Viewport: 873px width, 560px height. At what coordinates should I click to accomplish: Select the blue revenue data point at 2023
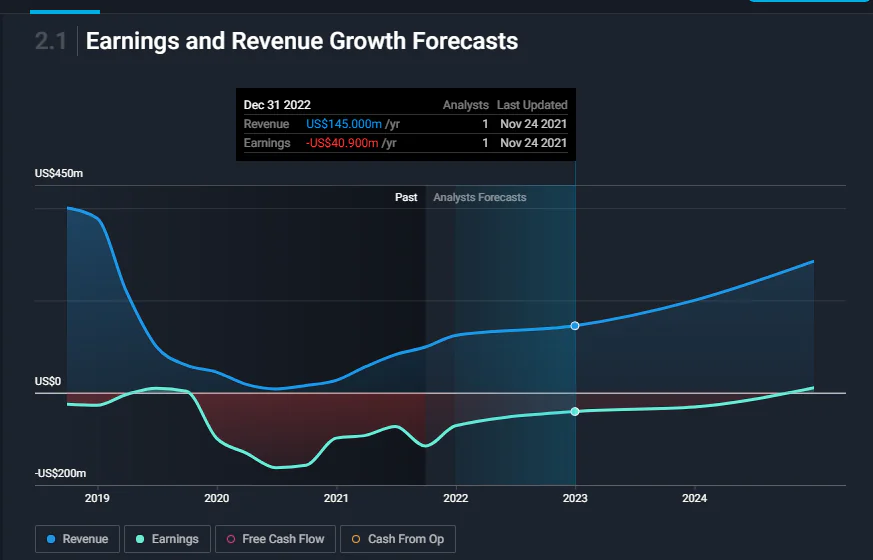(x=575, y=326)
